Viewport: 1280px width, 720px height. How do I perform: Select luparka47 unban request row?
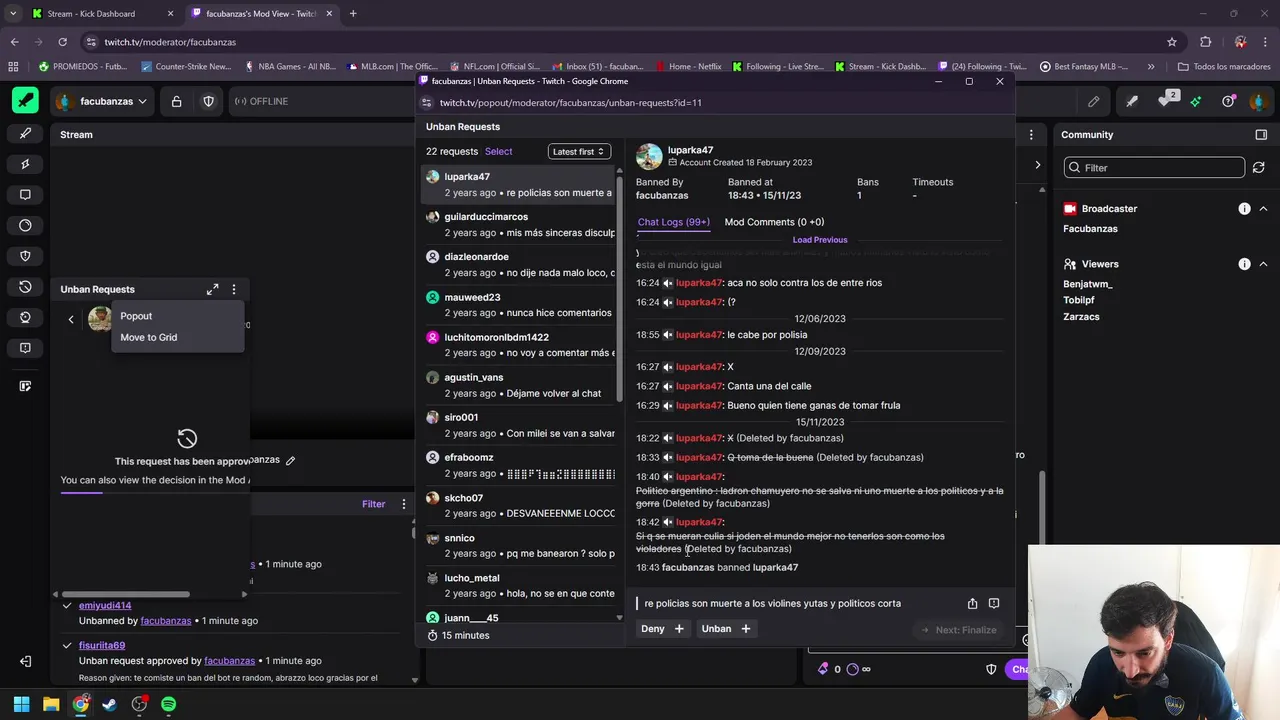519,184
